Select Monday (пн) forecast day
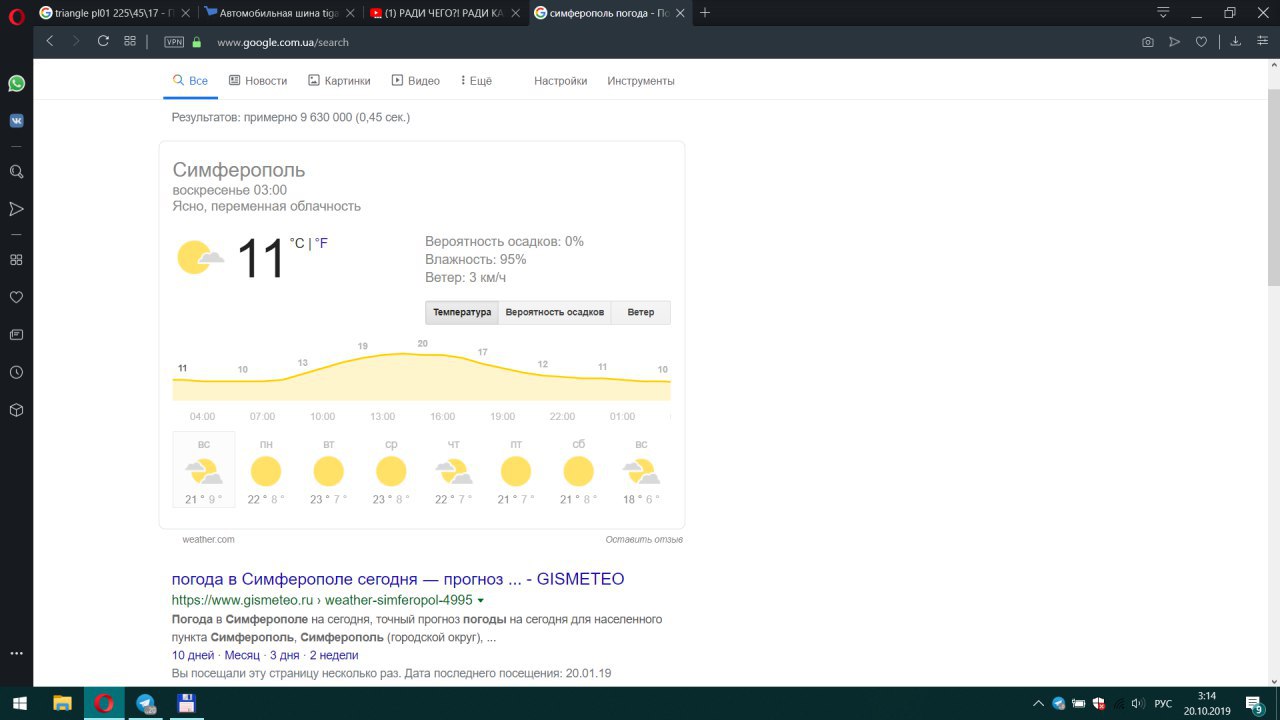 click(x=266, y=470)
